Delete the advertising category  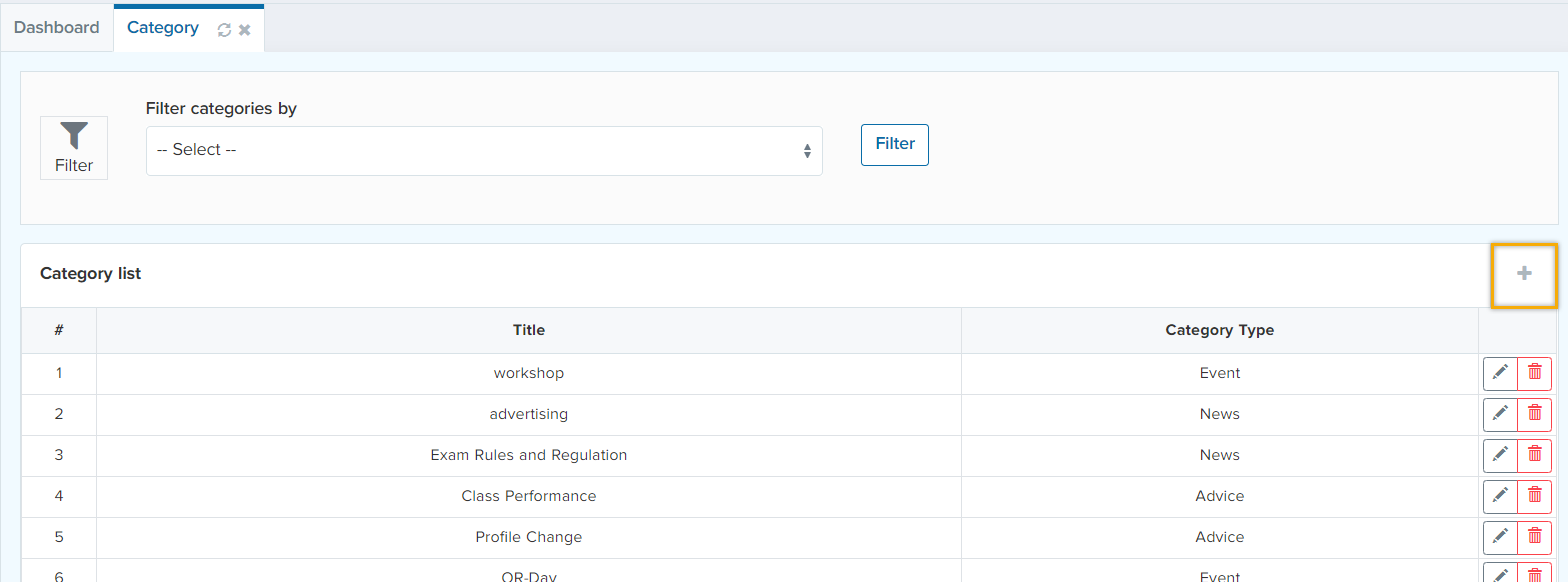[x=1535, y=414]
